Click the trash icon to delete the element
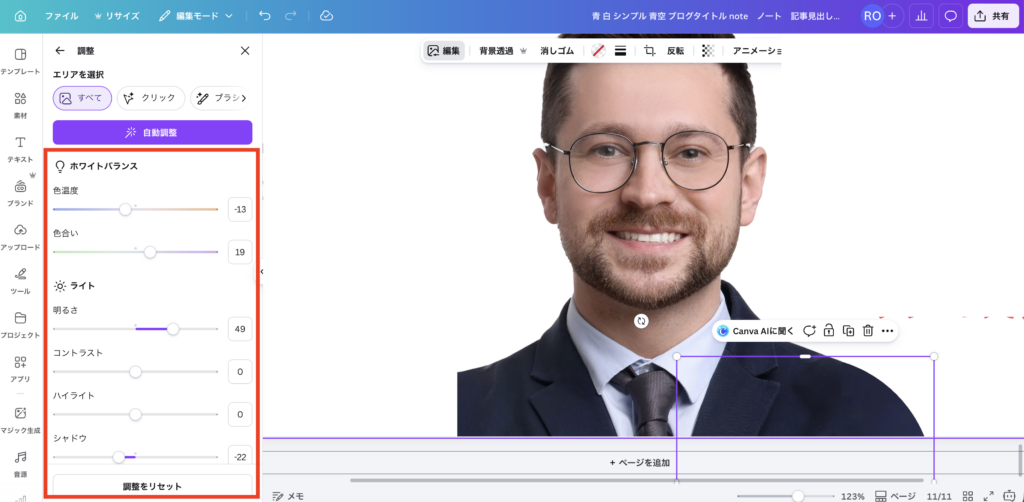1024x502 pixels. (x=868, y=331)
